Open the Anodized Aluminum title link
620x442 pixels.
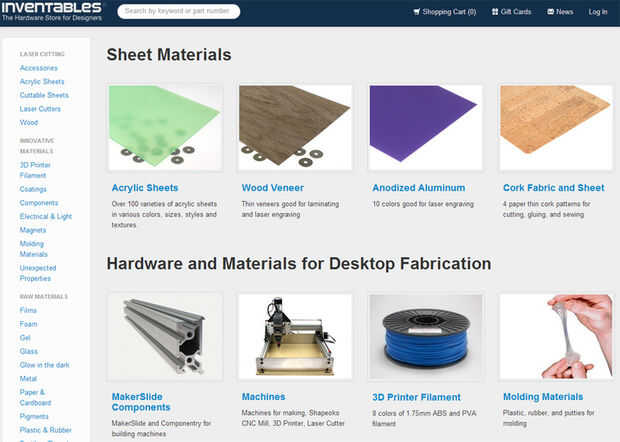click(x=419, y=188)
